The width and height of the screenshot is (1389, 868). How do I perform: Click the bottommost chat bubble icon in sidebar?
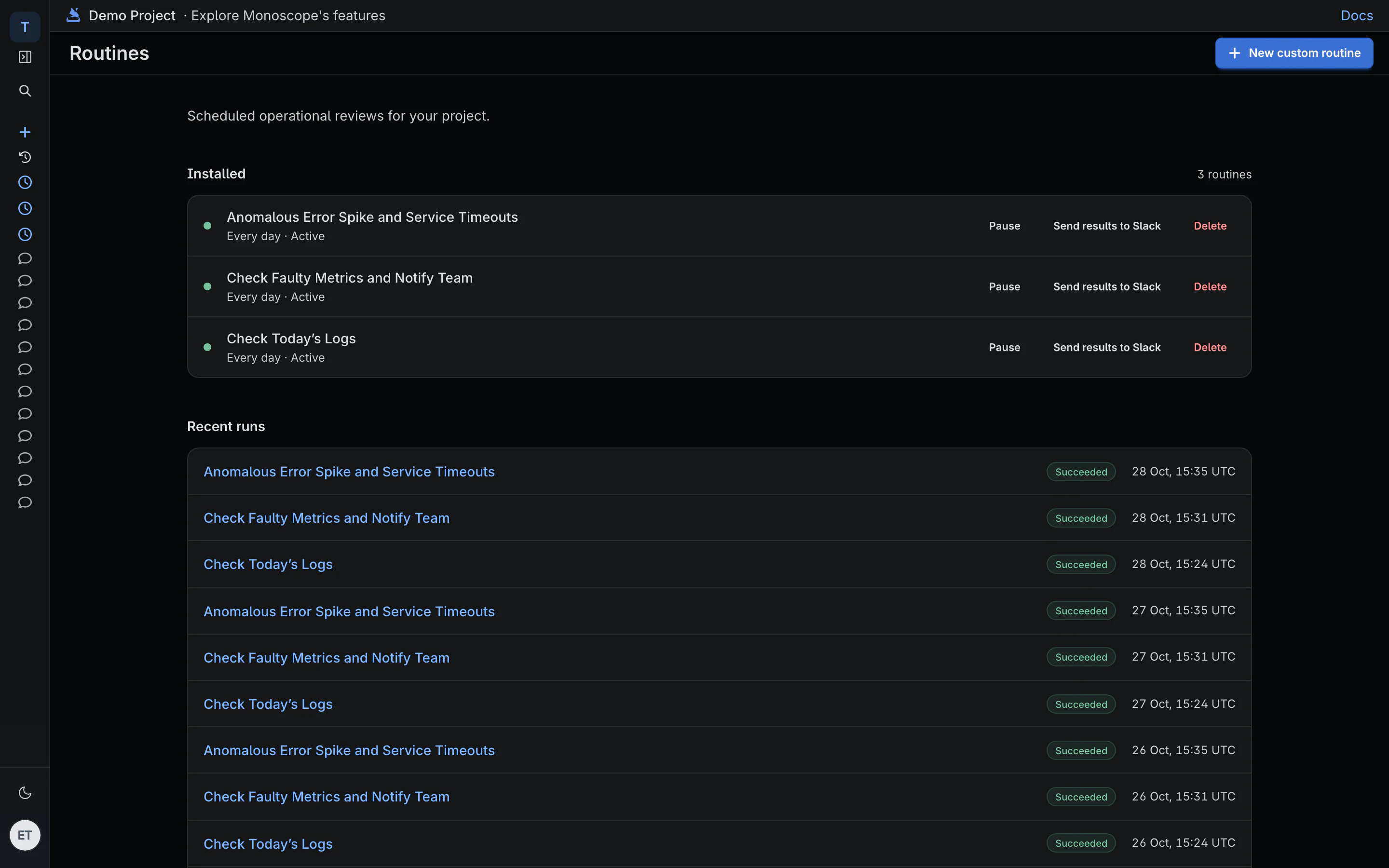pyautogui.click(x=25, y=502)
